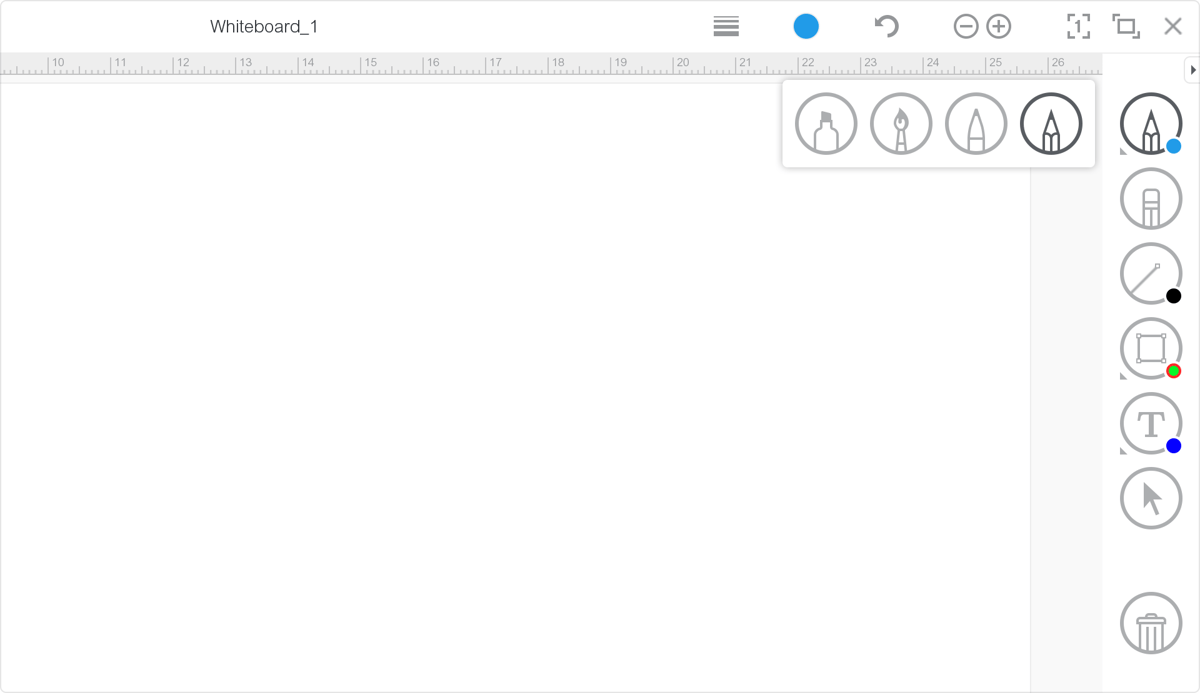Undo the last action

[884, 26]
